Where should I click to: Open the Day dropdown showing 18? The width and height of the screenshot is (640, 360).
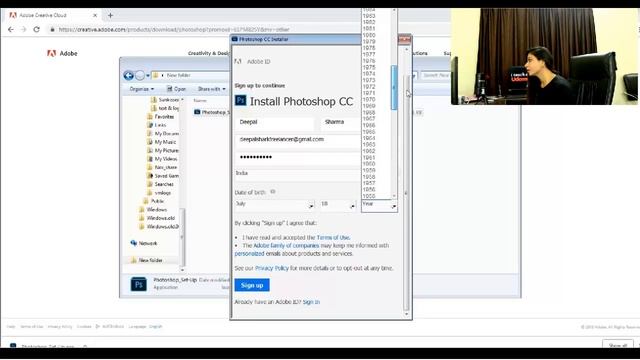point(338,204)
